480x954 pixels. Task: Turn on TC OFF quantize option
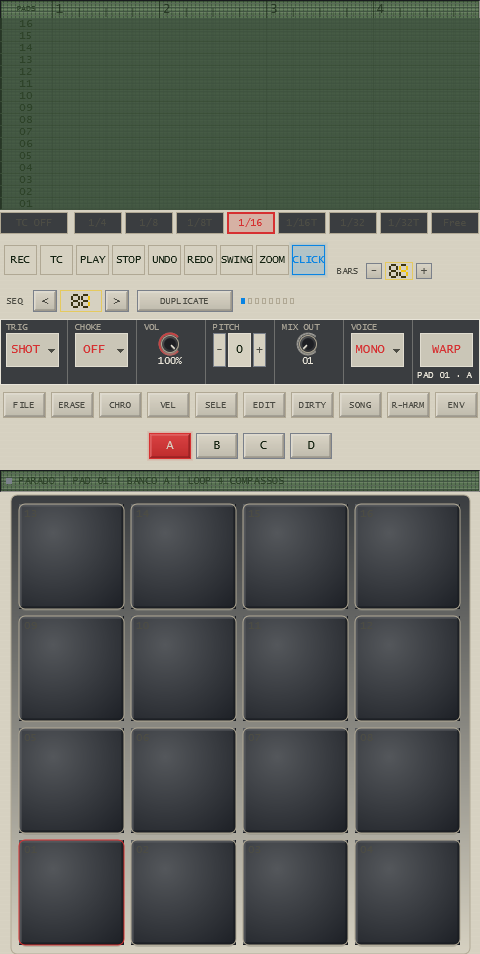pyautogui.click(x=34, y=223)
